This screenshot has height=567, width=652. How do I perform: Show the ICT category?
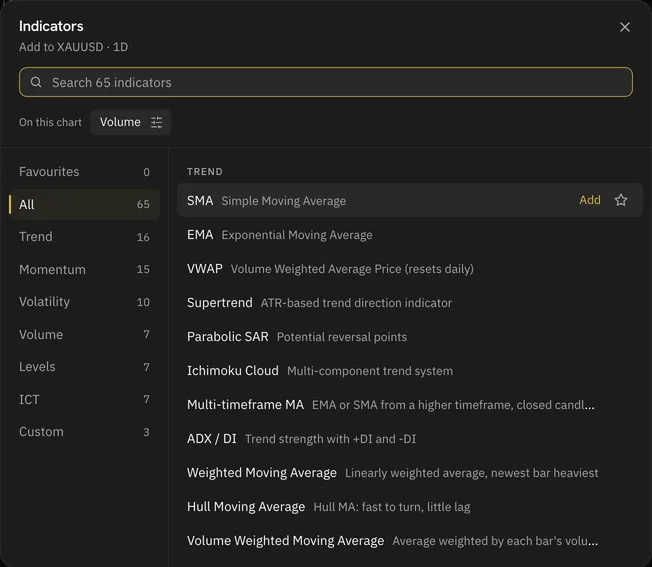(84, 399)
